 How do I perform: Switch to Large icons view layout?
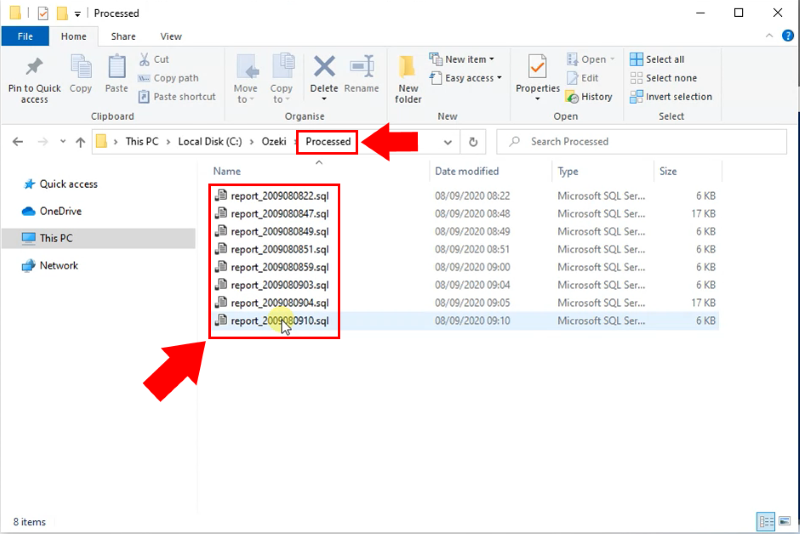coord(785,521)
